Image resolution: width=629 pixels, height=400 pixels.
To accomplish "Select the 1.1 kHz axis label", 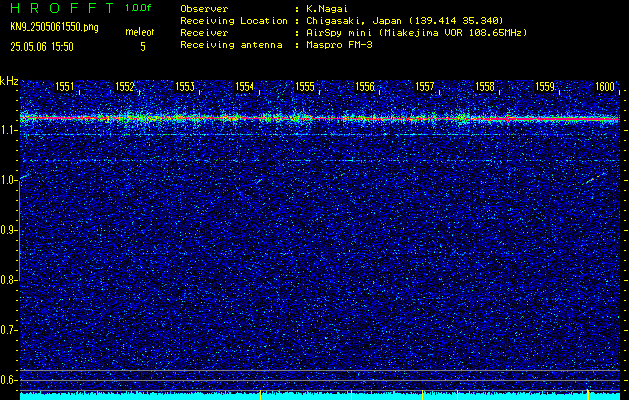I will pyautogui.click(x=7, y=131).
